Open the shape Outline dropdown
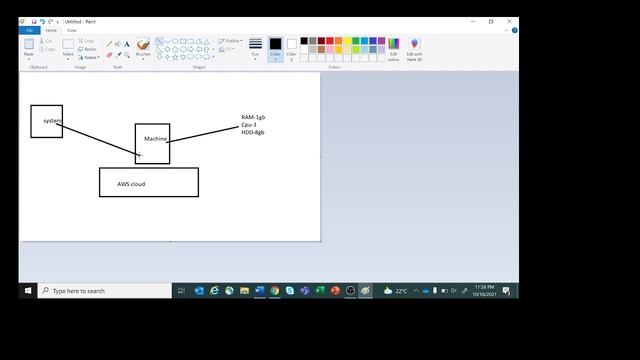 [230, 41]
